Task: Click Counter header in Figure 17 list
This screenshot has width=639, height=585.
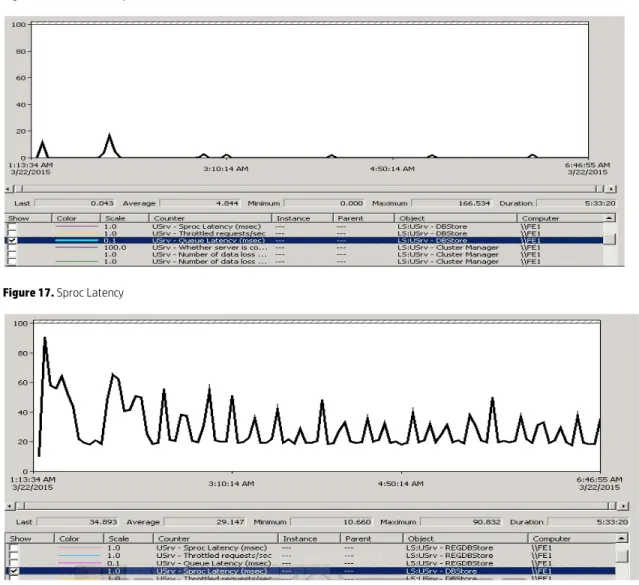Action: pyautogui.click(x=216, y=539)
